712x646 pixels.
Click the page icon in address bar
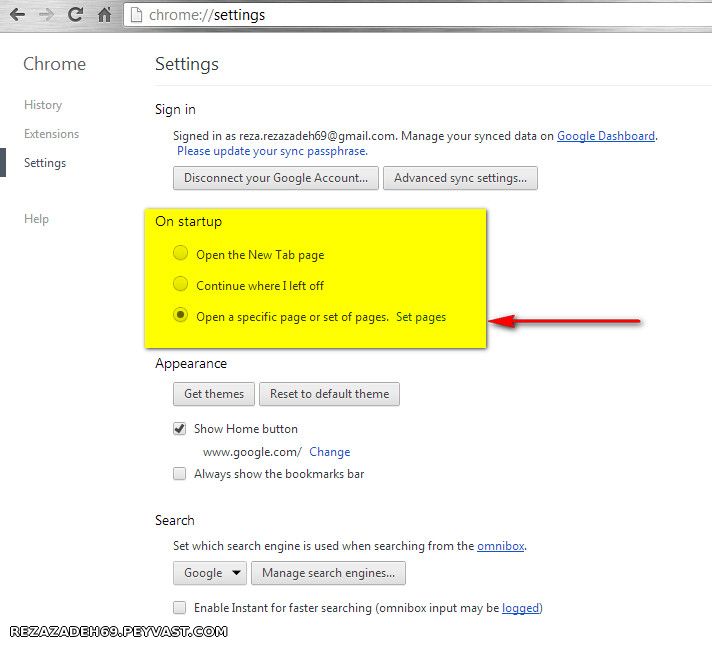[136, 15]
